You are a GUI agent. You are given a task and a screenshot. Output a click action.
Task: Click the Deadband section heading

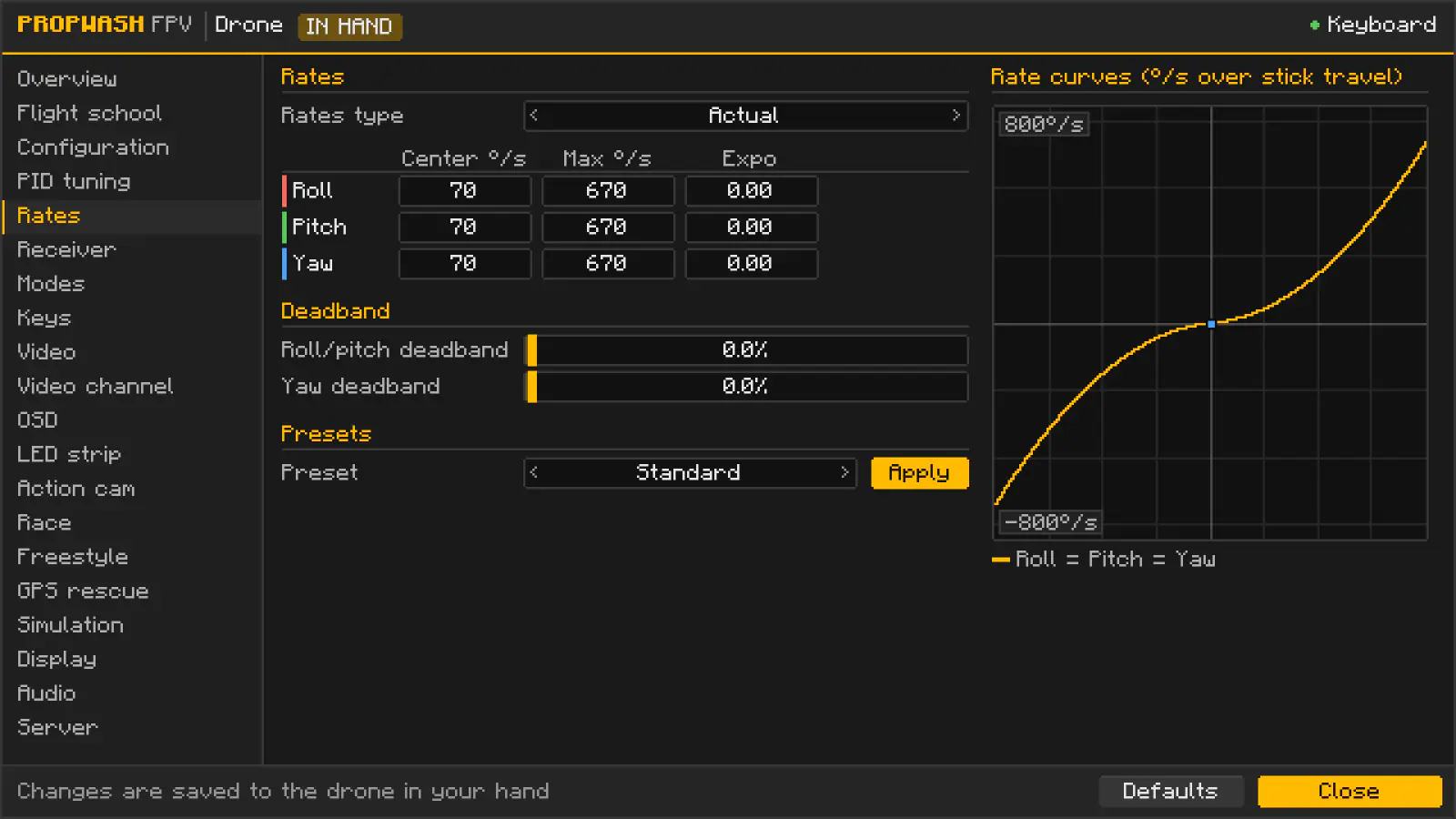pos(335,311)
